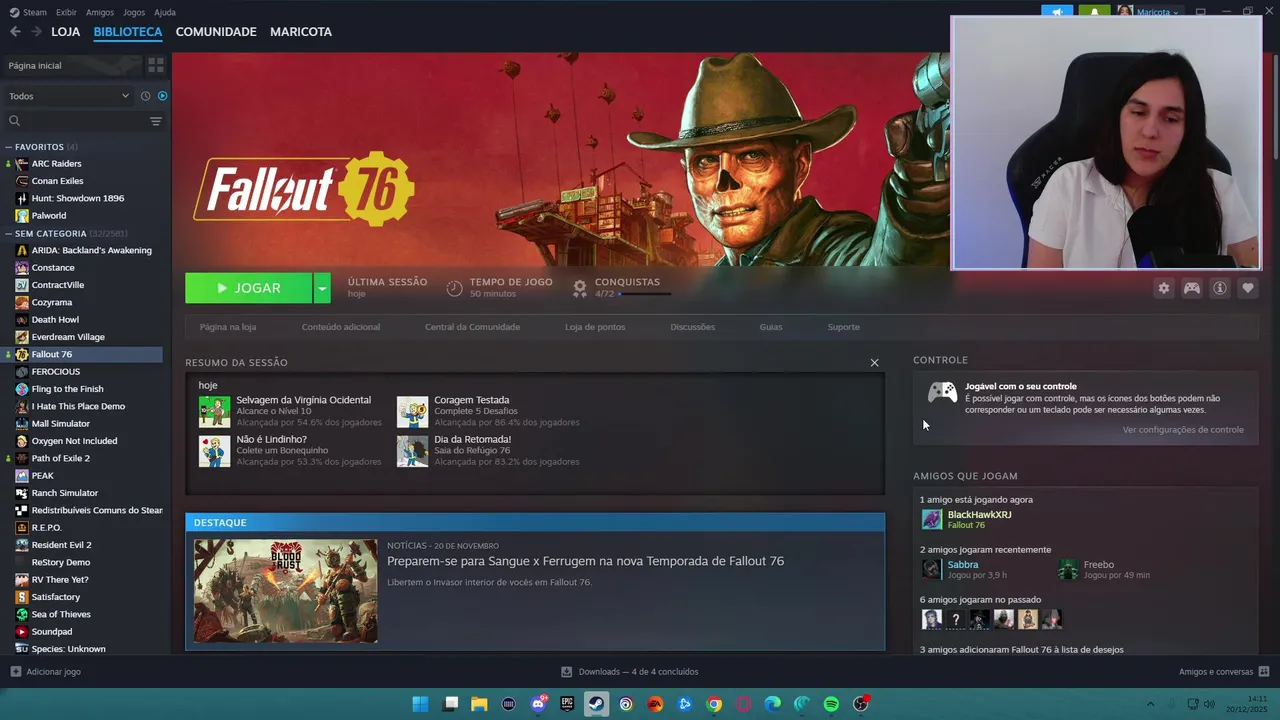Open the Conteúdo adicional tab
This screenshot has width=1280, height=720.
click(x=341, y=327)
